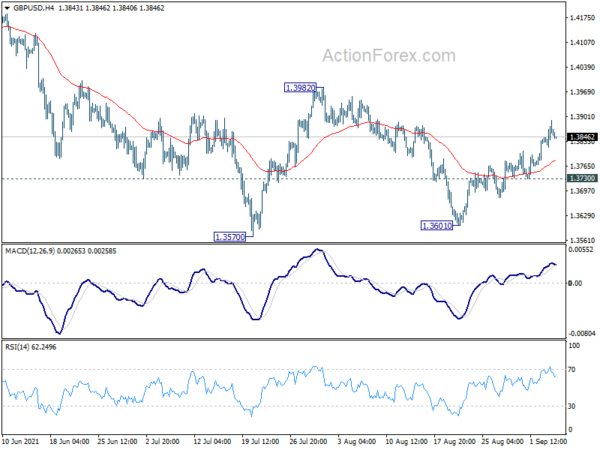The width and height of the screenshot is (600, 450).
Task: Click the 12 Jul 04:00 time label
Action: [212, 442]
